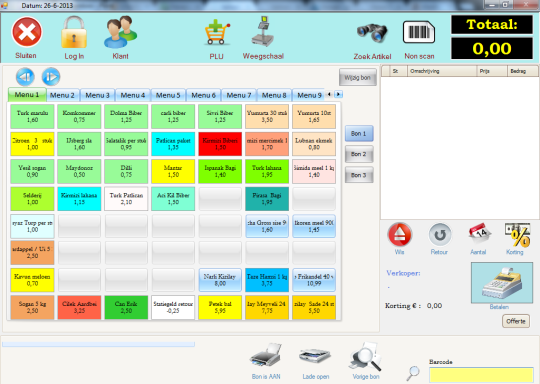Add Yumurta 30 stuk 3,50 product
The width and height of the screenshot is (540, 384).
coord(267,116)
